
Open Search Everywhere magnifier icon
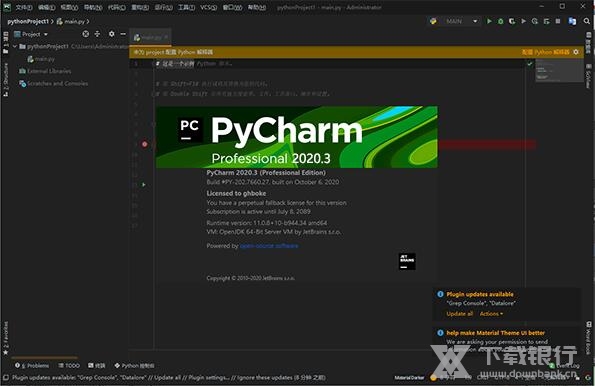coord(587,21)
